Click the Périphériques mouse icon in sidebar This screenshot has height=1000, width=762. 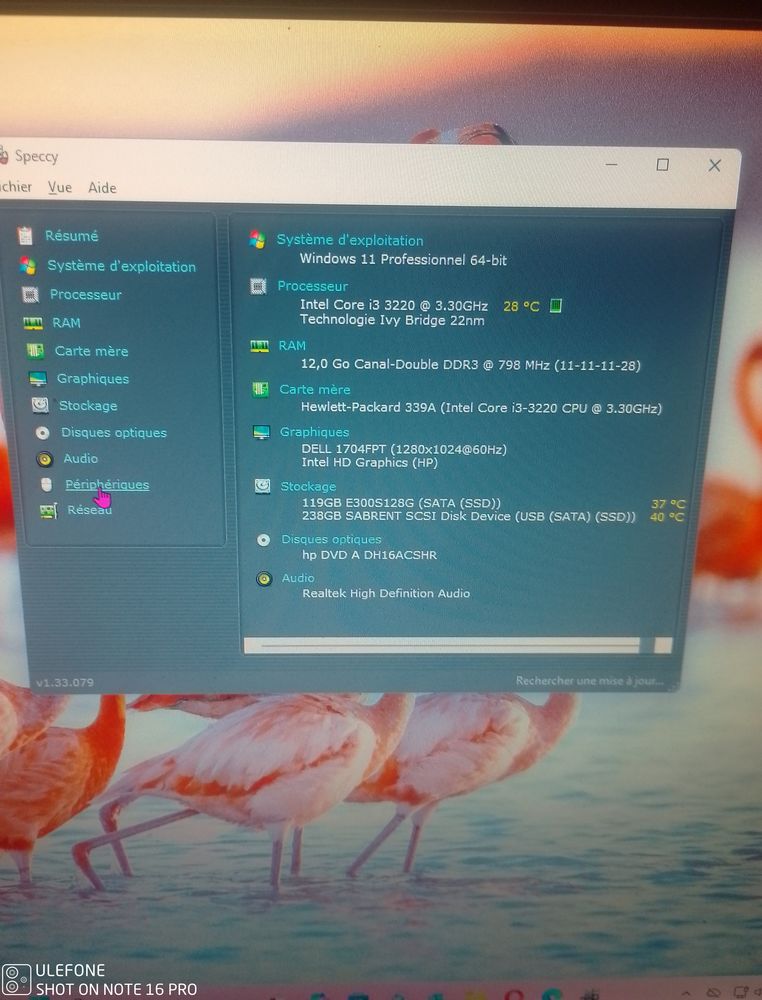point(47,485)
